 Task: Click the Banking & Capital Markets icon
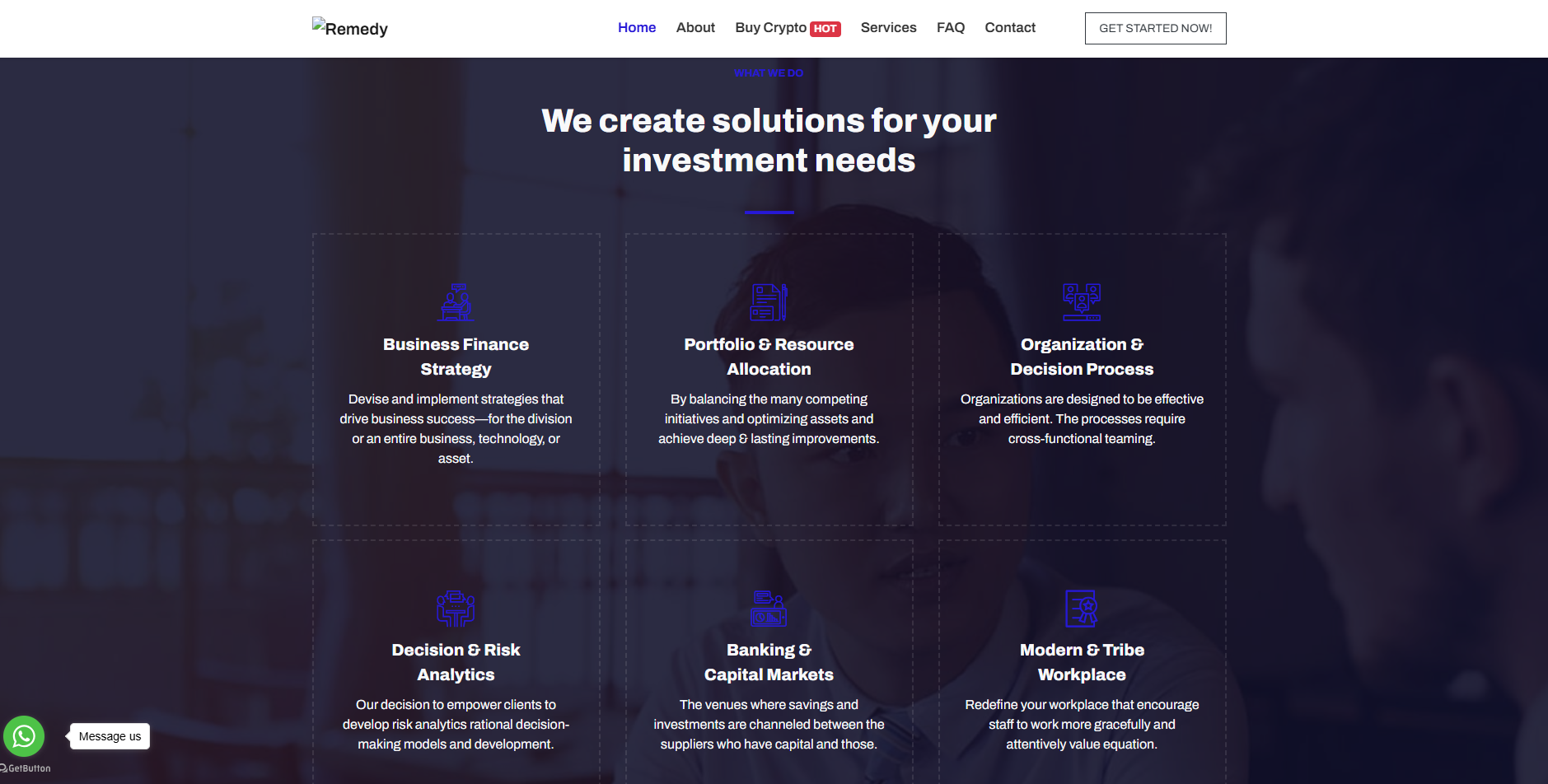(769, 609)
